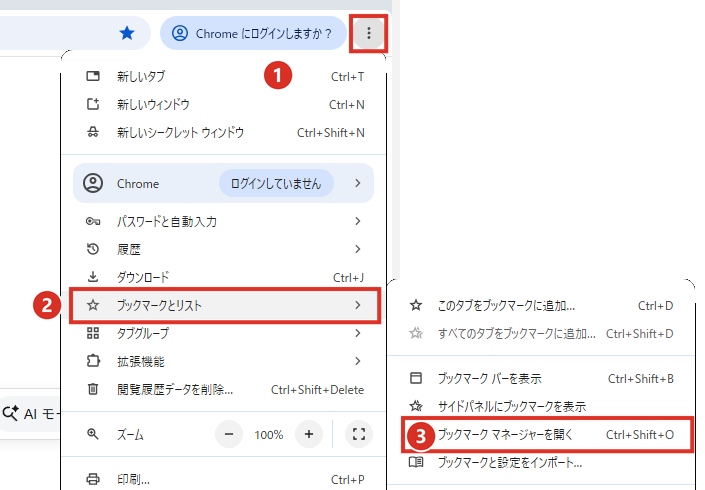Select 印刷... menu item
This screenshot has height=490, width=705.
[223, 479]
